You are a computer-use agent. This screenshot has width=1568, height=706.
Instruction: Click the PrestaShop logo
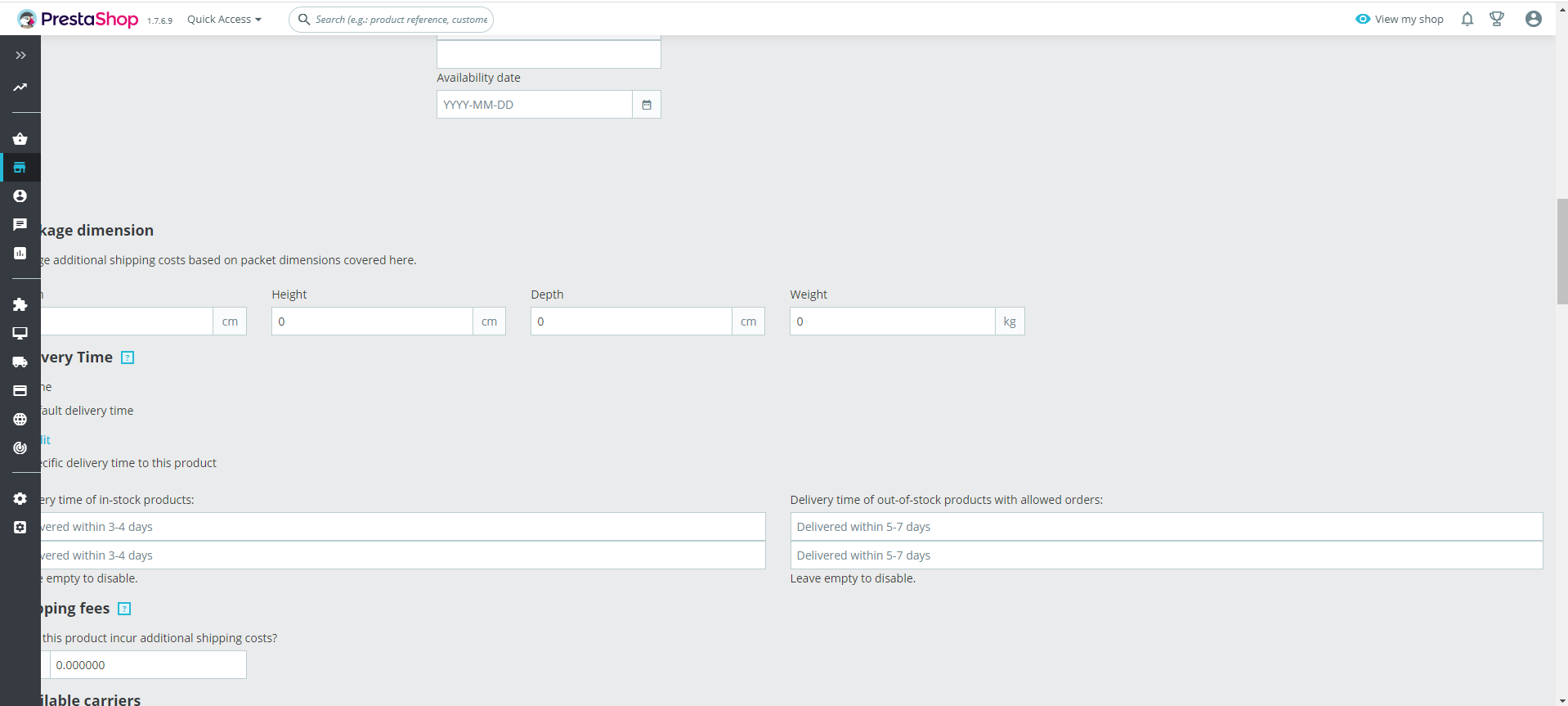point(78,19)
